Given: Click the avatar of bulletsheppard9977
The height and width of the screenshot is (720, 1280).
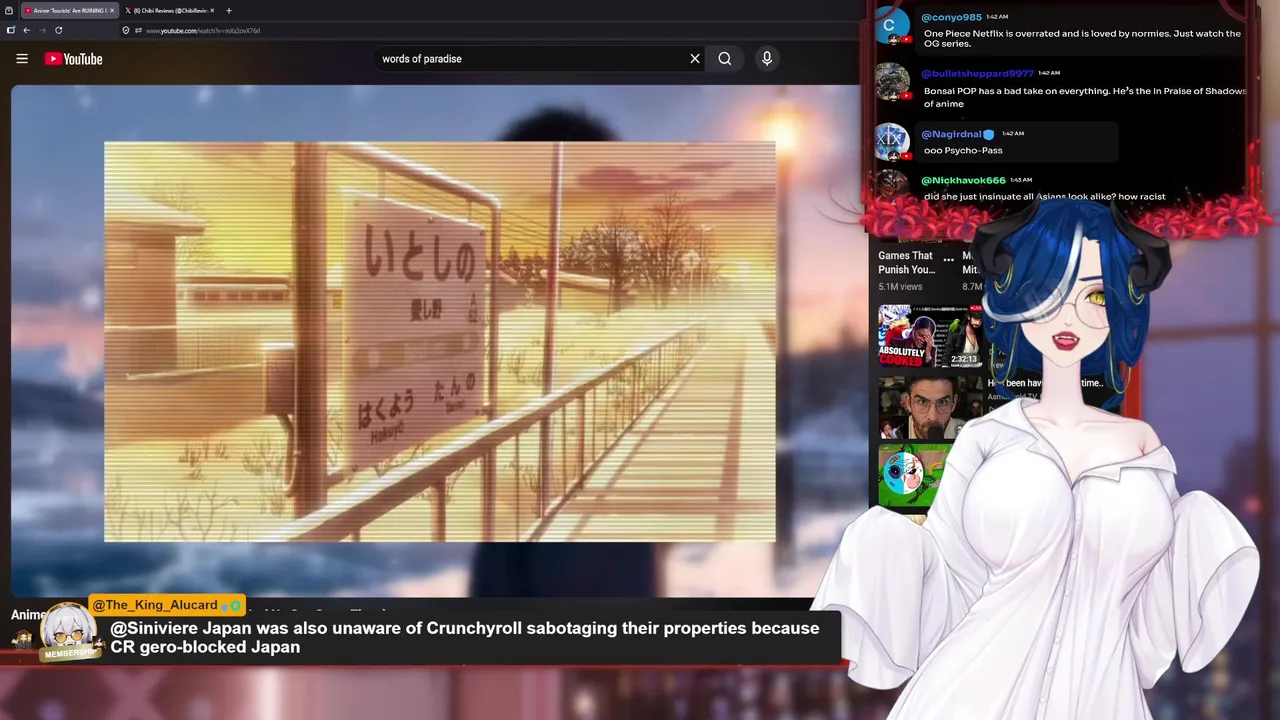Looking at the screenshot, I should tap(892, 82).
